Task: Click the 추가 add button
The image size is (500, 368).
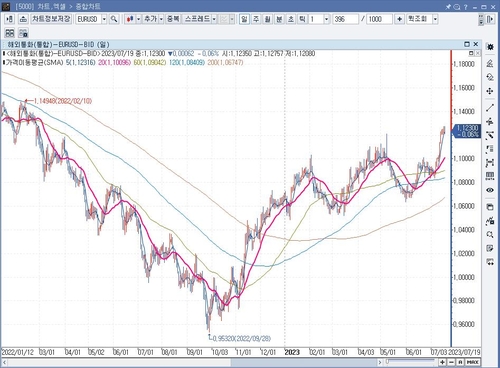Action: pos(150,19)
